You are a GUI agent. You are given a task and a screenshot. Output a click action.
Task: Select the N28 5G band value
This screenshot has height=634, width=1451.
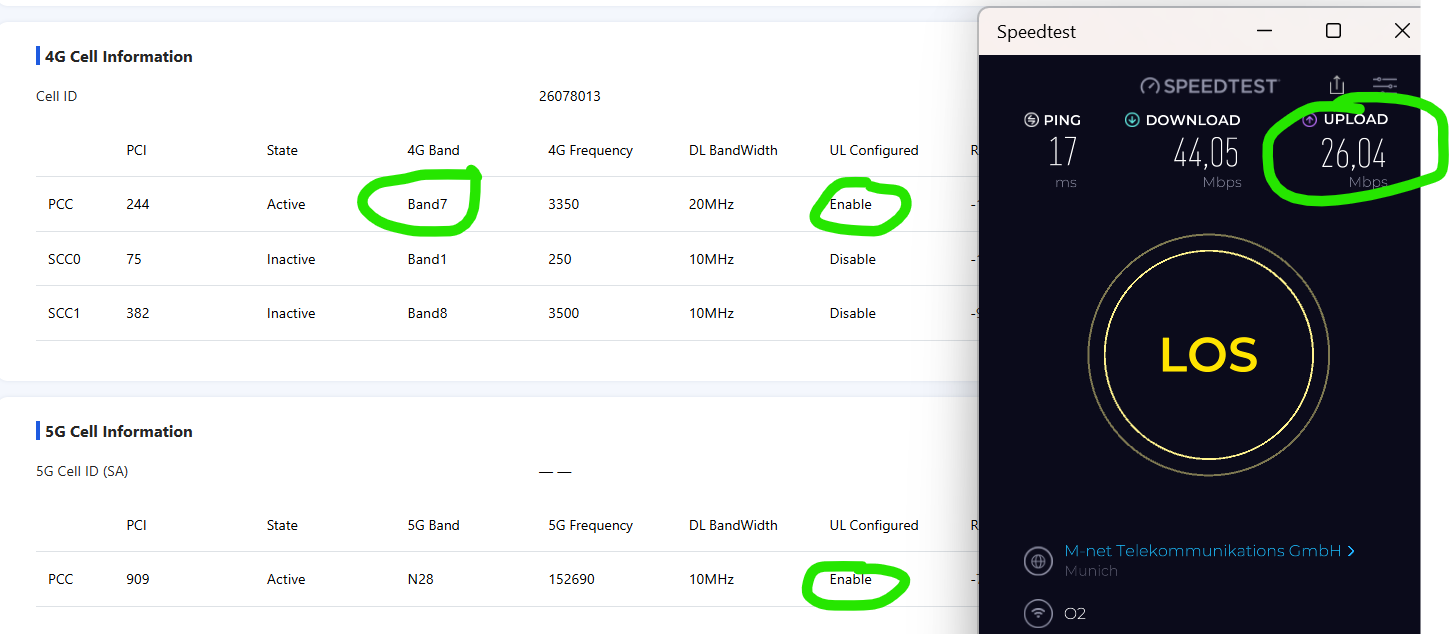420,579
